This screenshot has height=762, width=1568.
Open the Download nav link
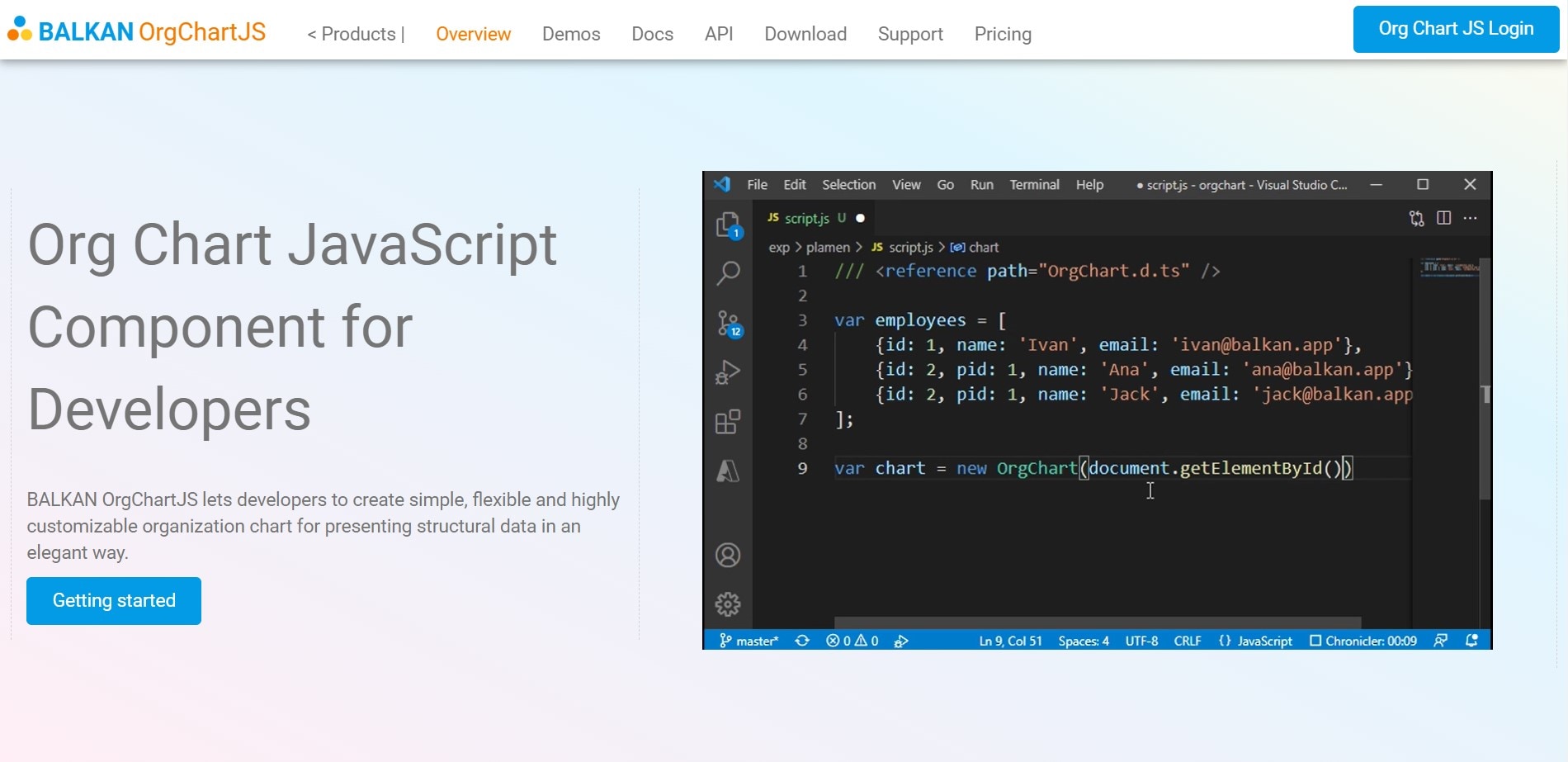[805, 34]
